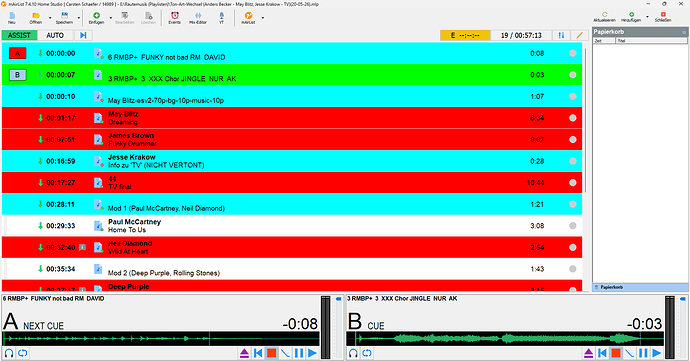Toggle loop on Player B
Screen dimensions: 690x361
click(x=367, y=353)
